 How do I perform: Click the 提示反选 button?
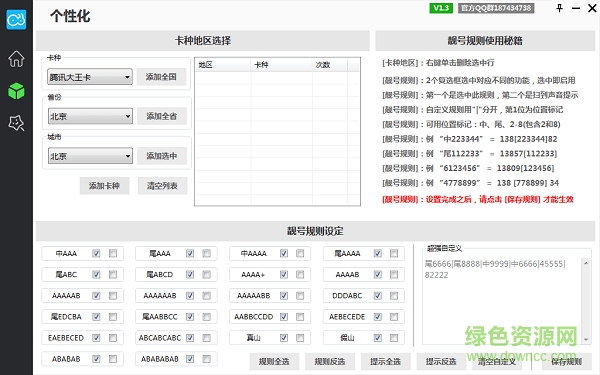click(441, 361)
